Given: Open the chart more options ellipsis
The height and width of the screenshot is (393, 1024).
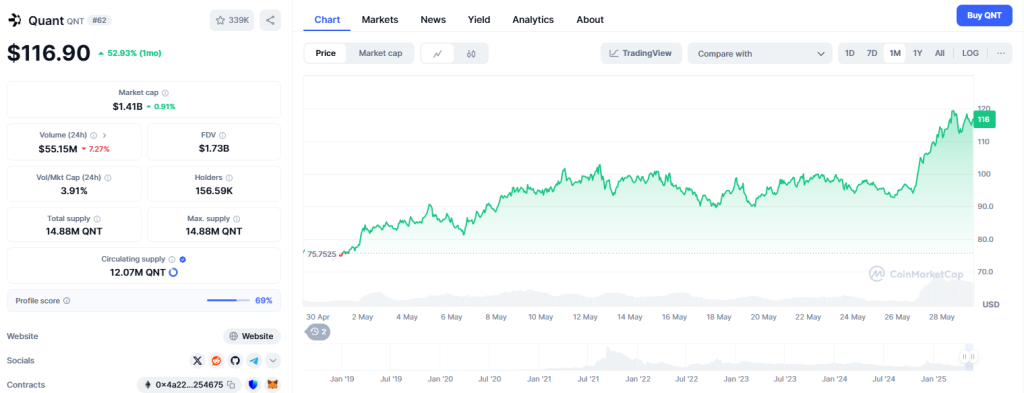Looking at the screenshot, I should (1001, 54).
